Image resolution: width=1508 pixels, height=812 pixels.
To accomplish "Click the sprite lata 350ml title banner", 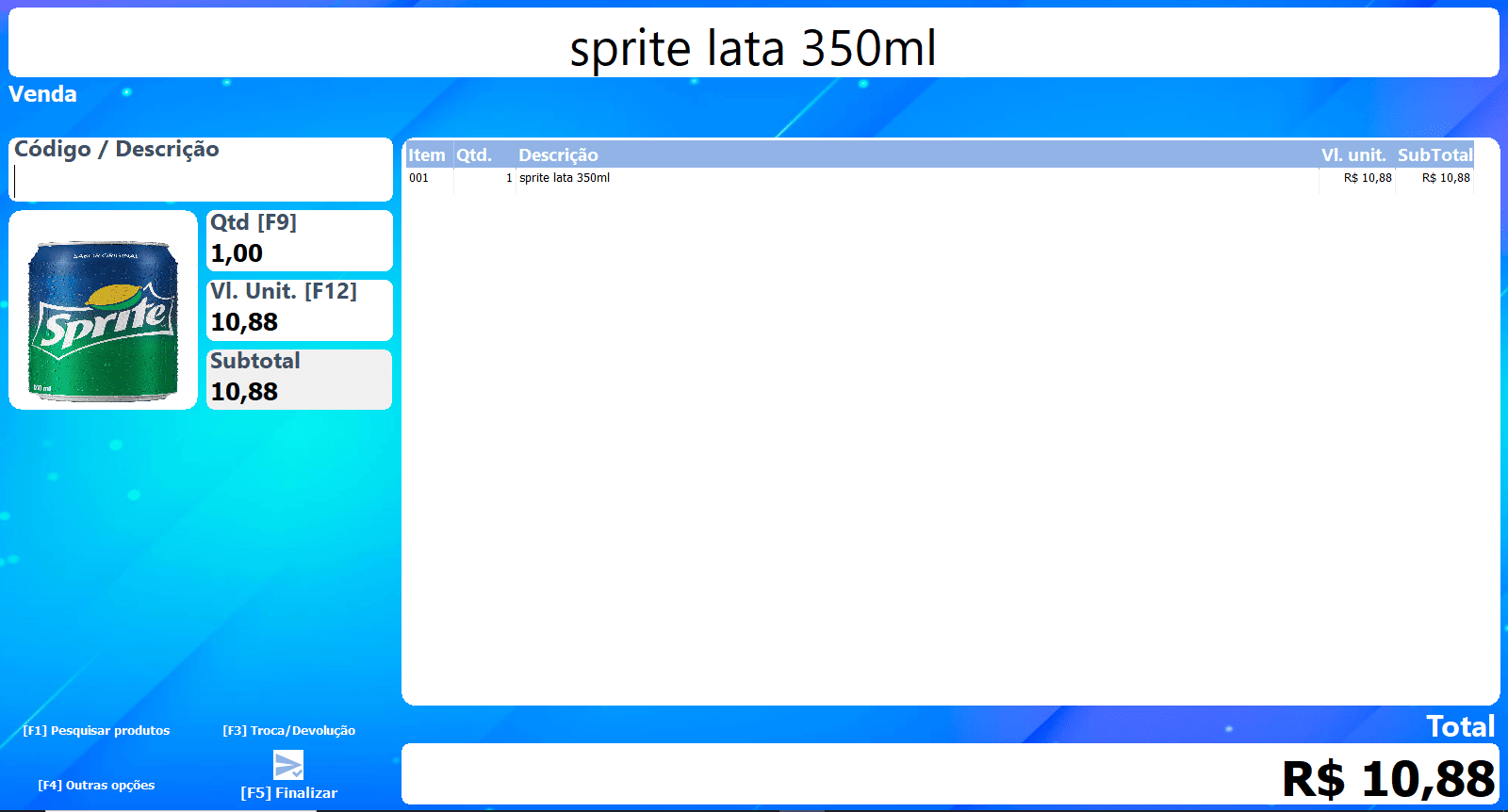I will click(753, 47).
